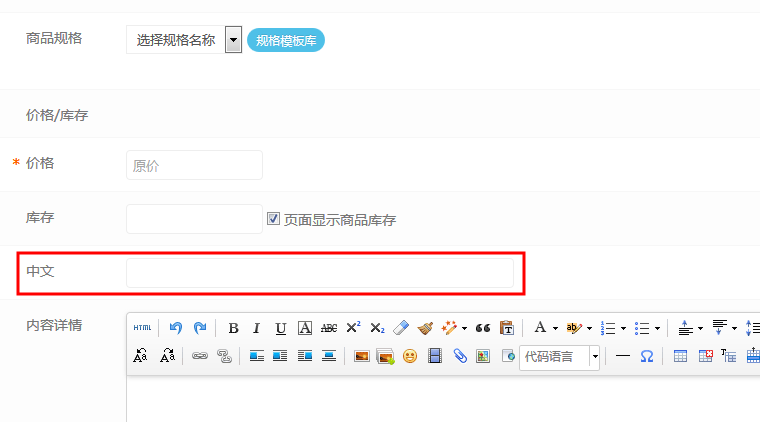This screenshot has width=760, height=422.
Task: Click the undo arrow icon
Action: pos(176,328)
